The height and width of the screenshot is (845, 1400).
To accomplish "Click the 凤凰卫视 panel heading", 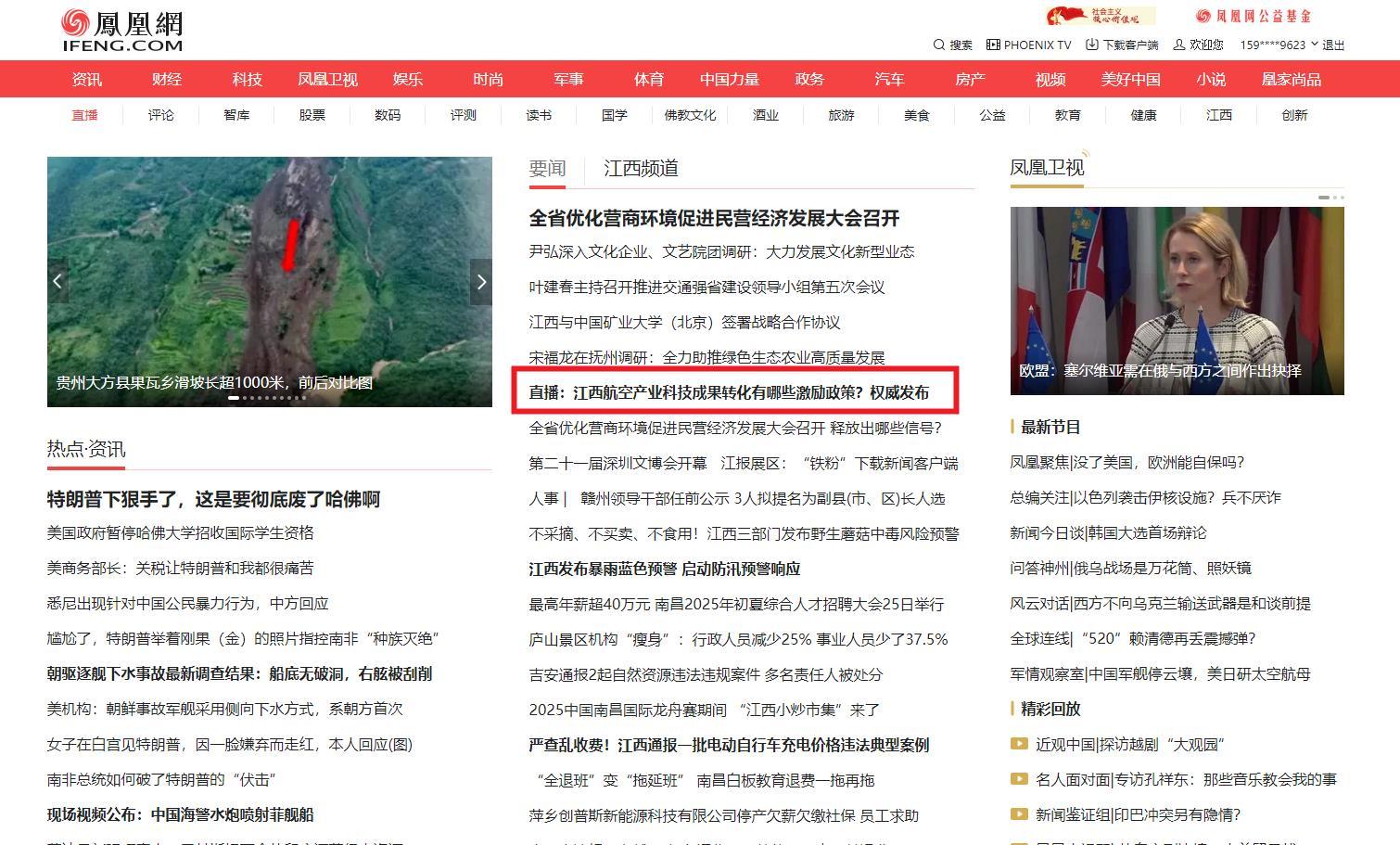I will (x=1047, y=168).
